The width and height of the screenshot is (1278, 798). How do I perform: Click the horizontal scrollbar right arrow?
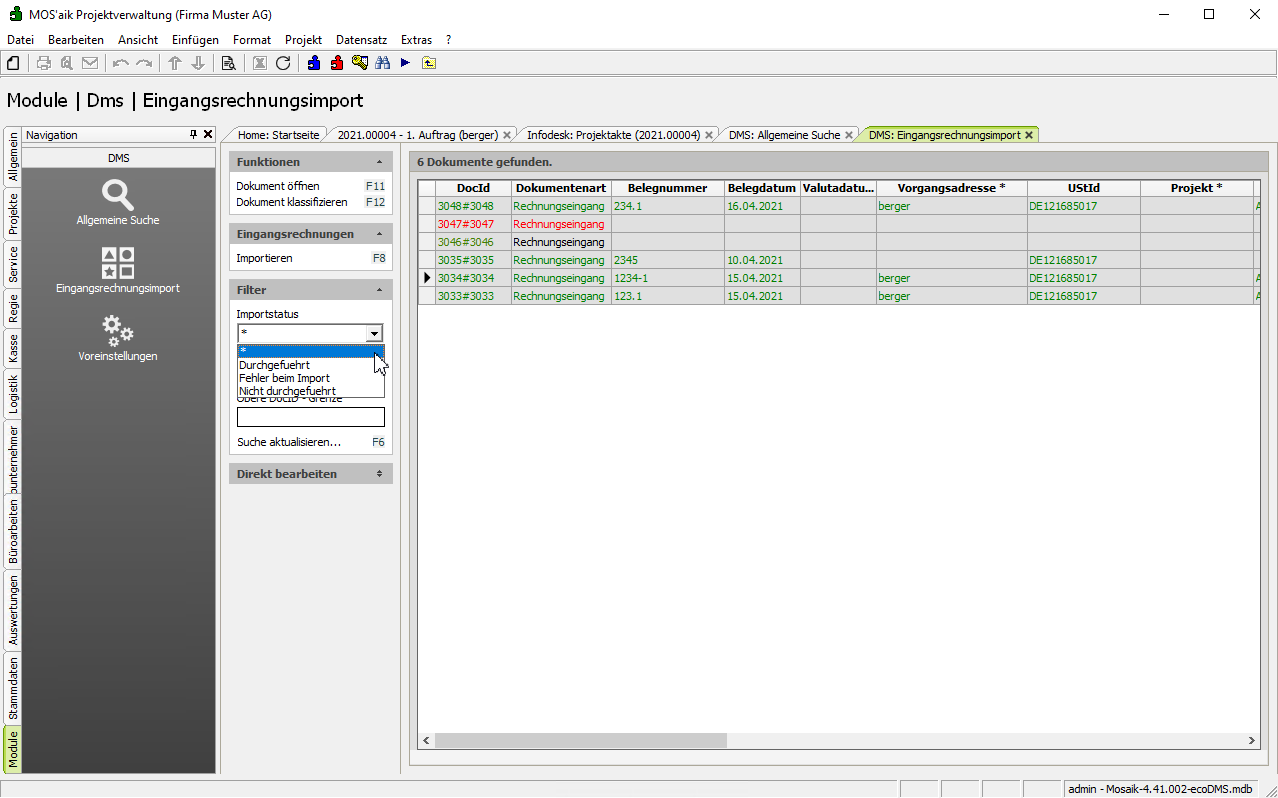pyautogui.click(x=1251, y=741)
